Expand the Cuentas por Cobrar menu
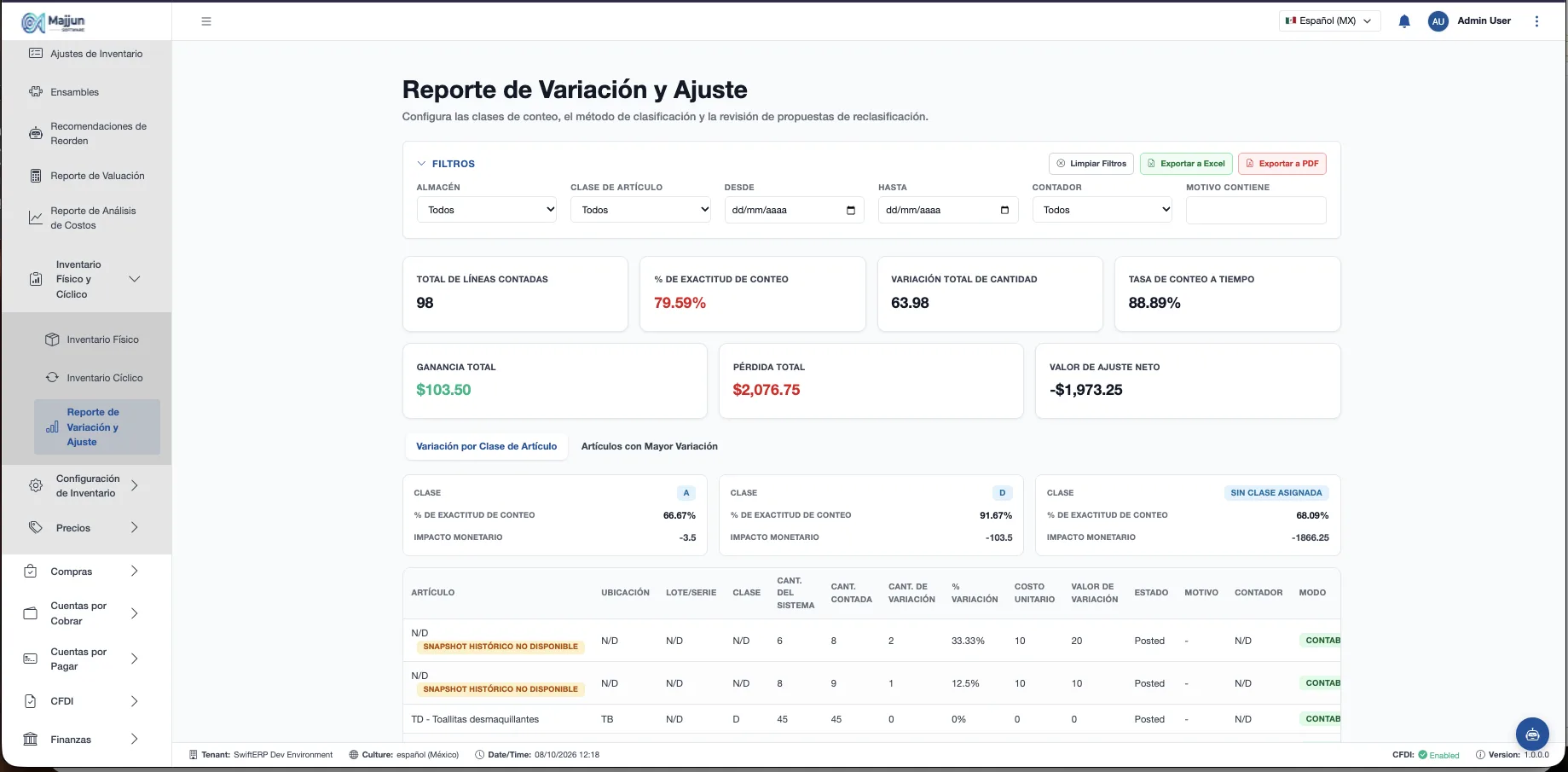Screen dimensions: 1568x772 point(134,613)
